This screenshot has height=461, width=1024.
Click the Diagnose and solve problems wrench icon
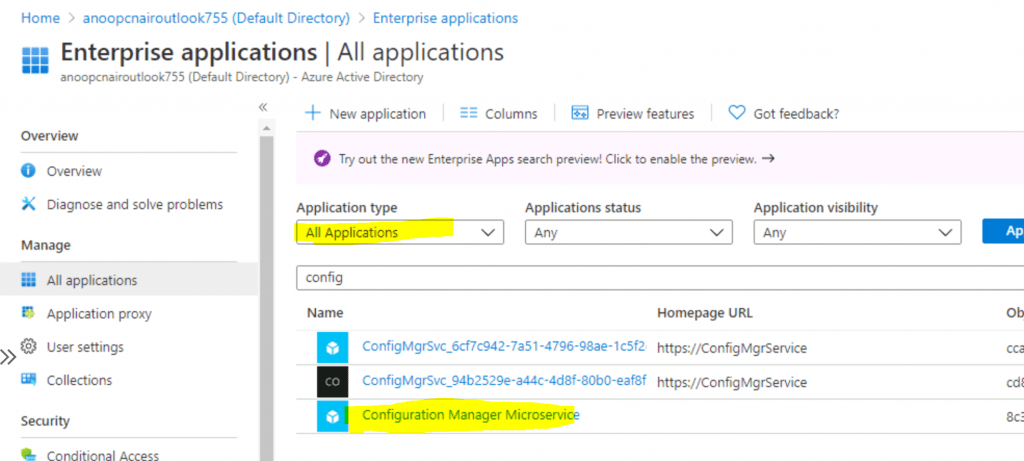28,204
